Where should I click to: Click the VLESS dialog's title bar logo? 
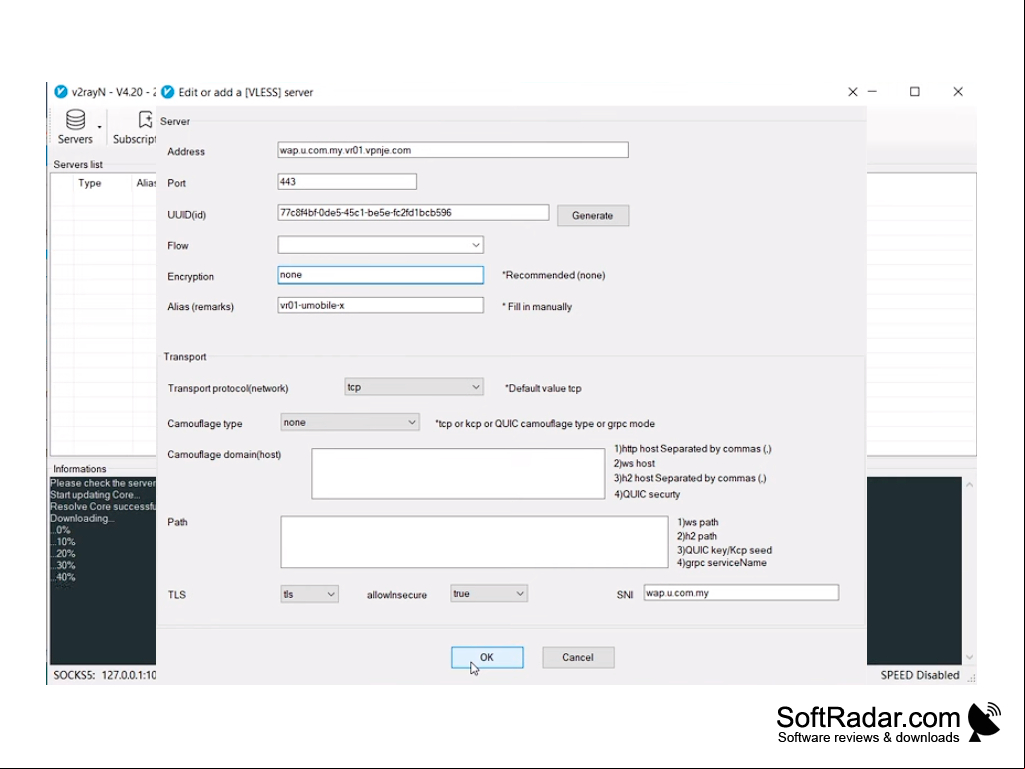coord(168,92)
